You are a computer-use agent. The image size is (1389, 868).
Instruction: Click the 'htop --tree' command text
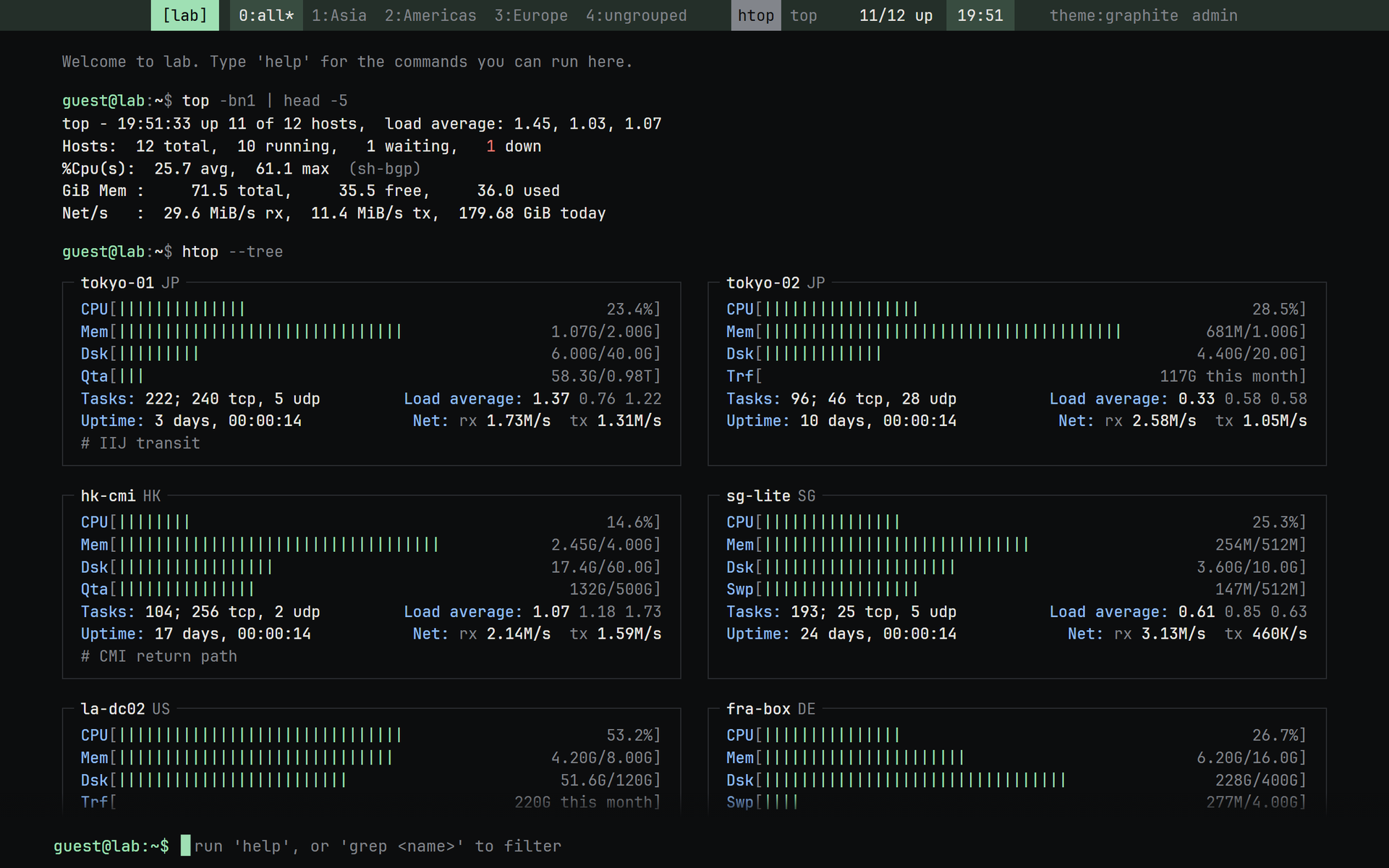coord(232,252)
